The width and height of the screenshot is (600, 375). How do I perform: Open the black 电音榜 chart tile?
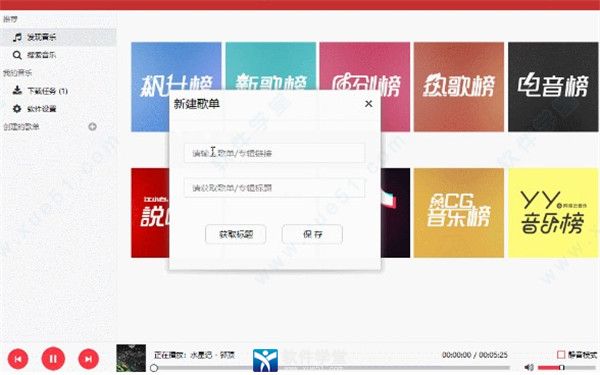553,87
